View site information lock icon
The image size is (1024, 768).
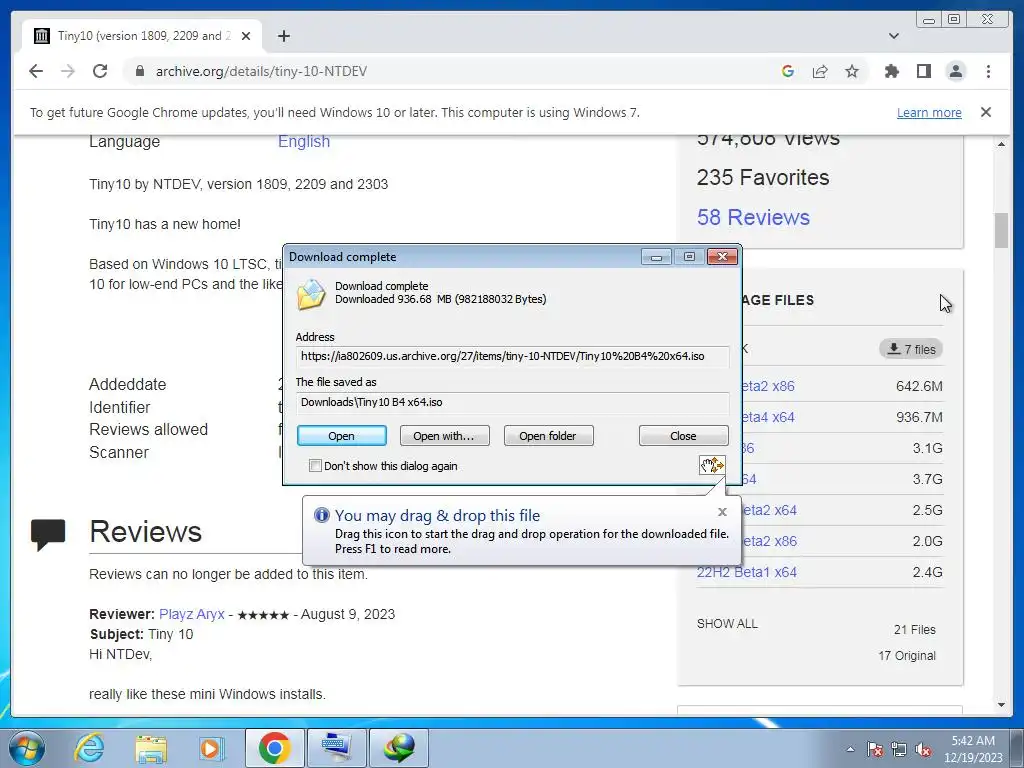139,71
